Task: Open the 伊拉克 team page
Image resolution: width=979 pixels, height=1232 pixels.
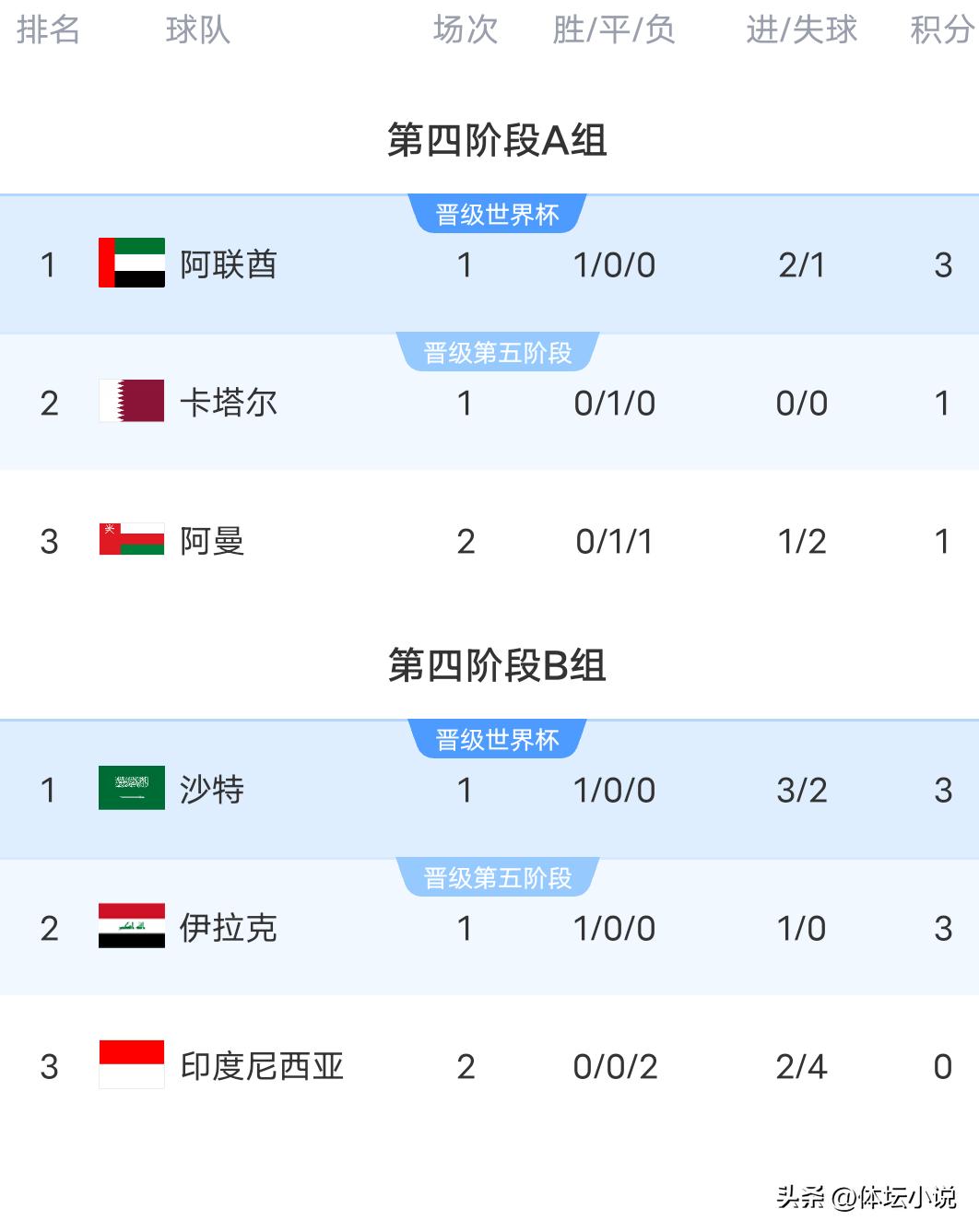Action: pyautogui.click(x=228, y=928)
